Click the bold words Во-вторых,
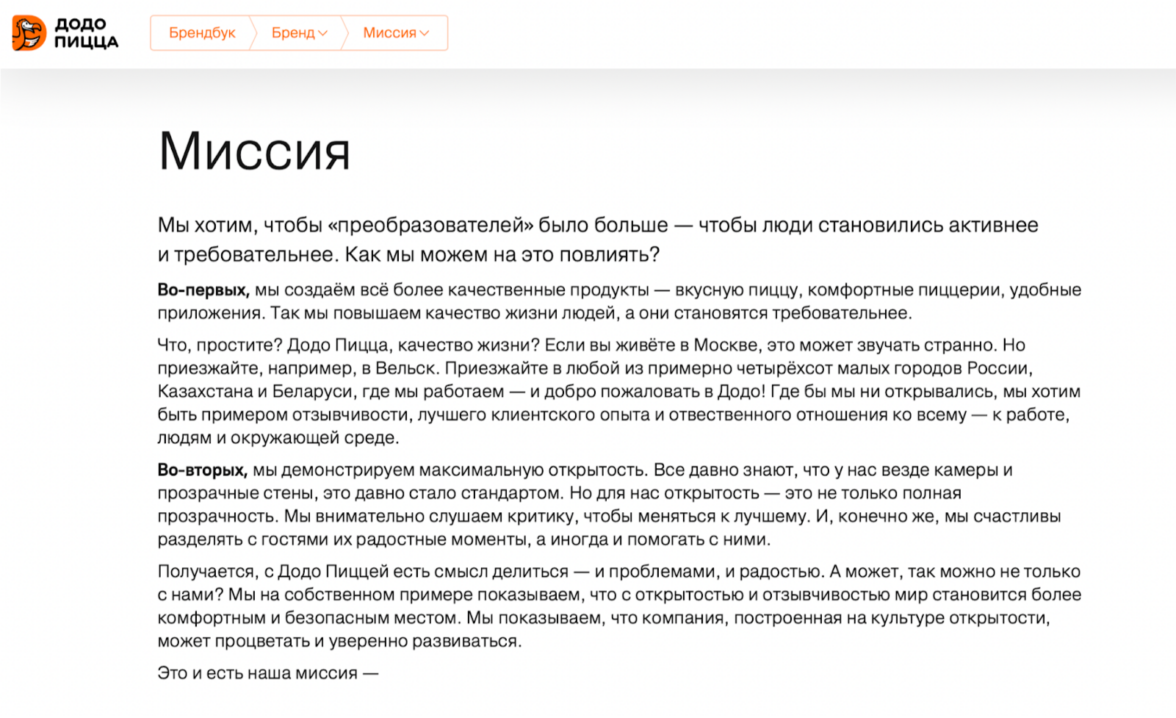This screenshot has height=718, width=1176. (x=202, y=470)
